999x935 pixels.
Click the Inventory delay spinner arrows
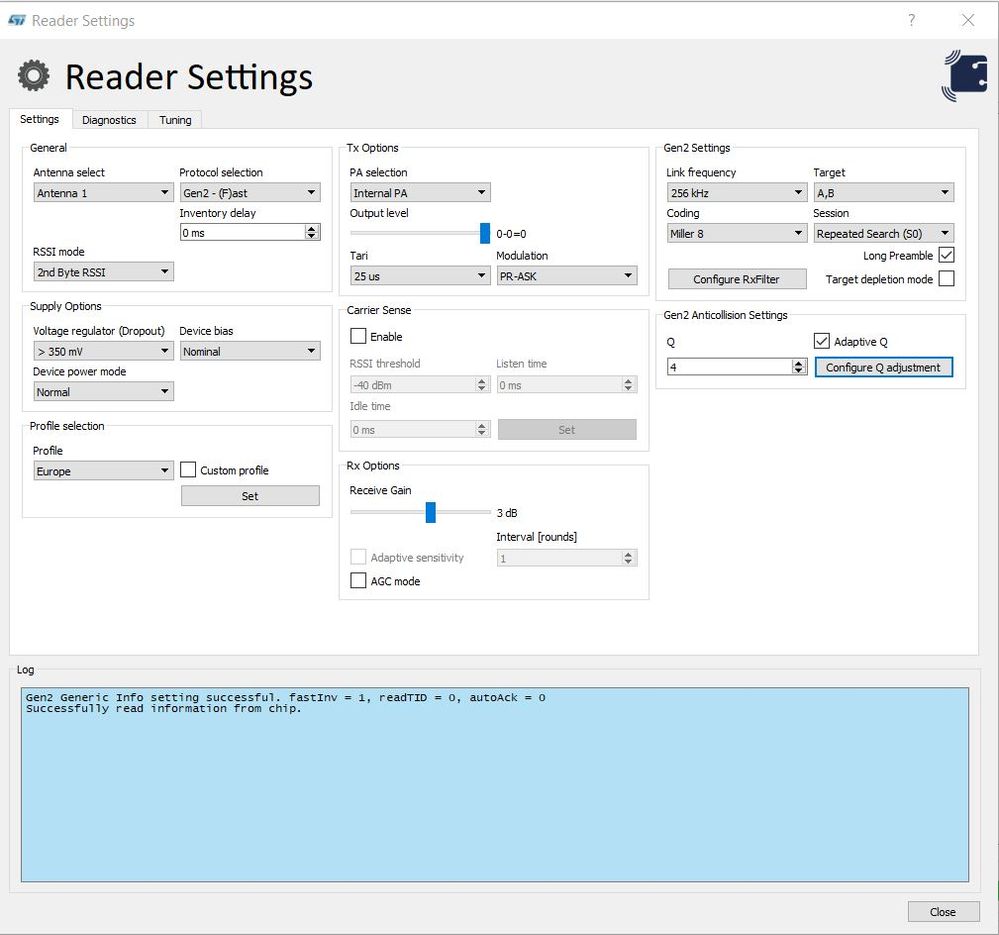(312, 232)
